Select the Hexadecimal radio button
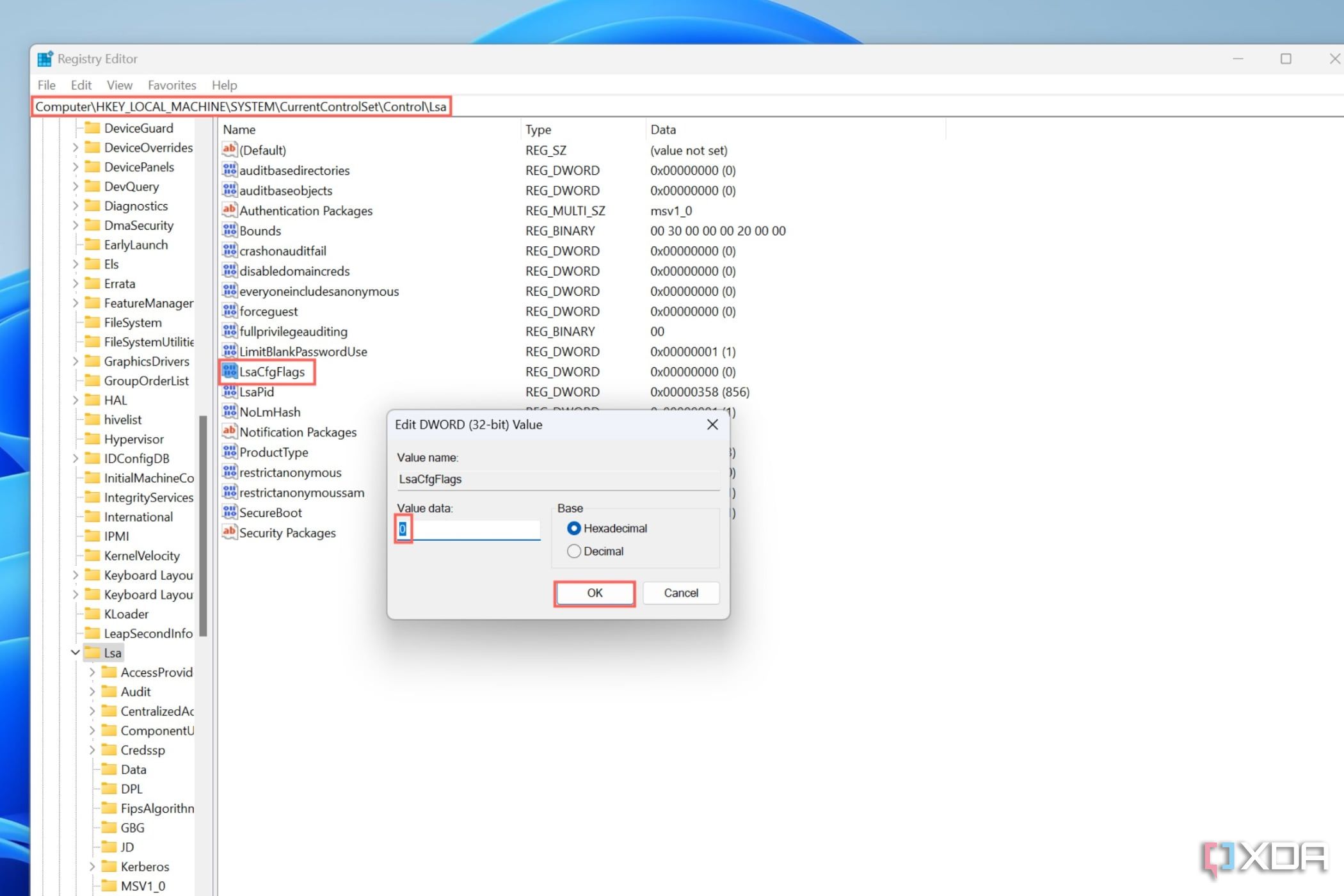 (x=573, y=527)
